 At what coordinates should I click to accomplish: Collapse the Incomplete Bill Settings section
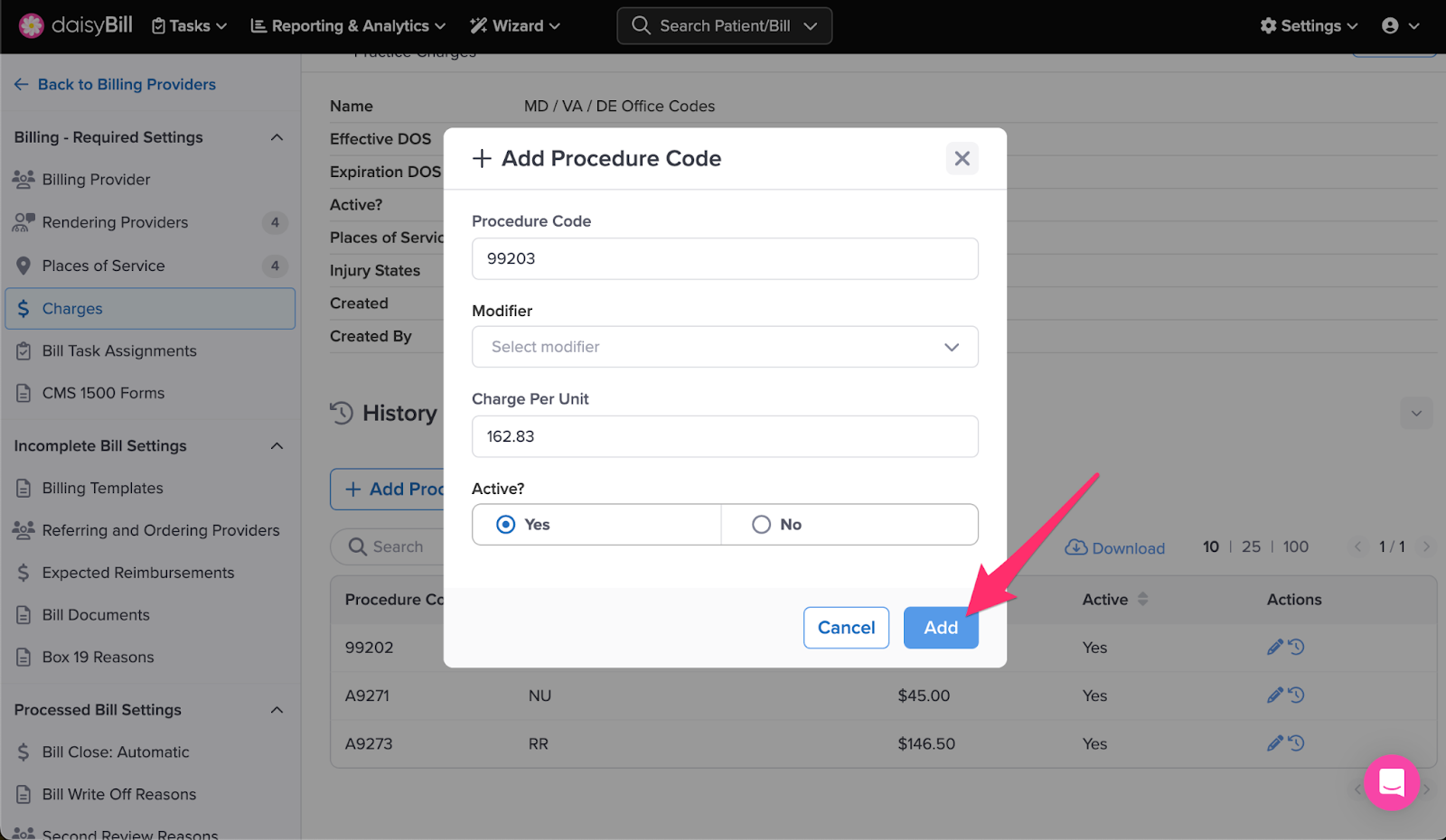point(277,446)
